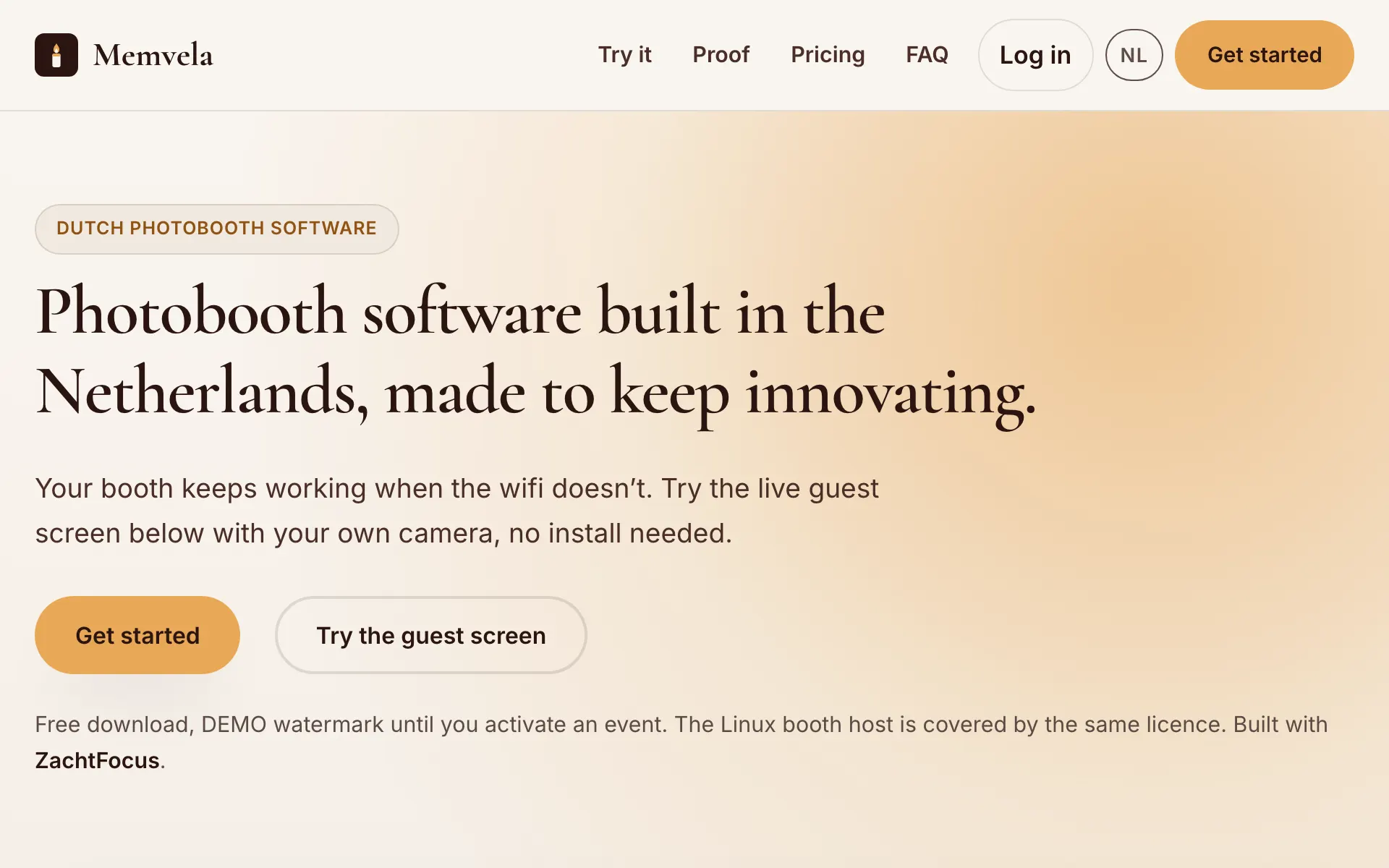Viewport: 1389px width, 868px height.
Task: Click the Dutch Photobooth Software badge
Action: (216, 229)
